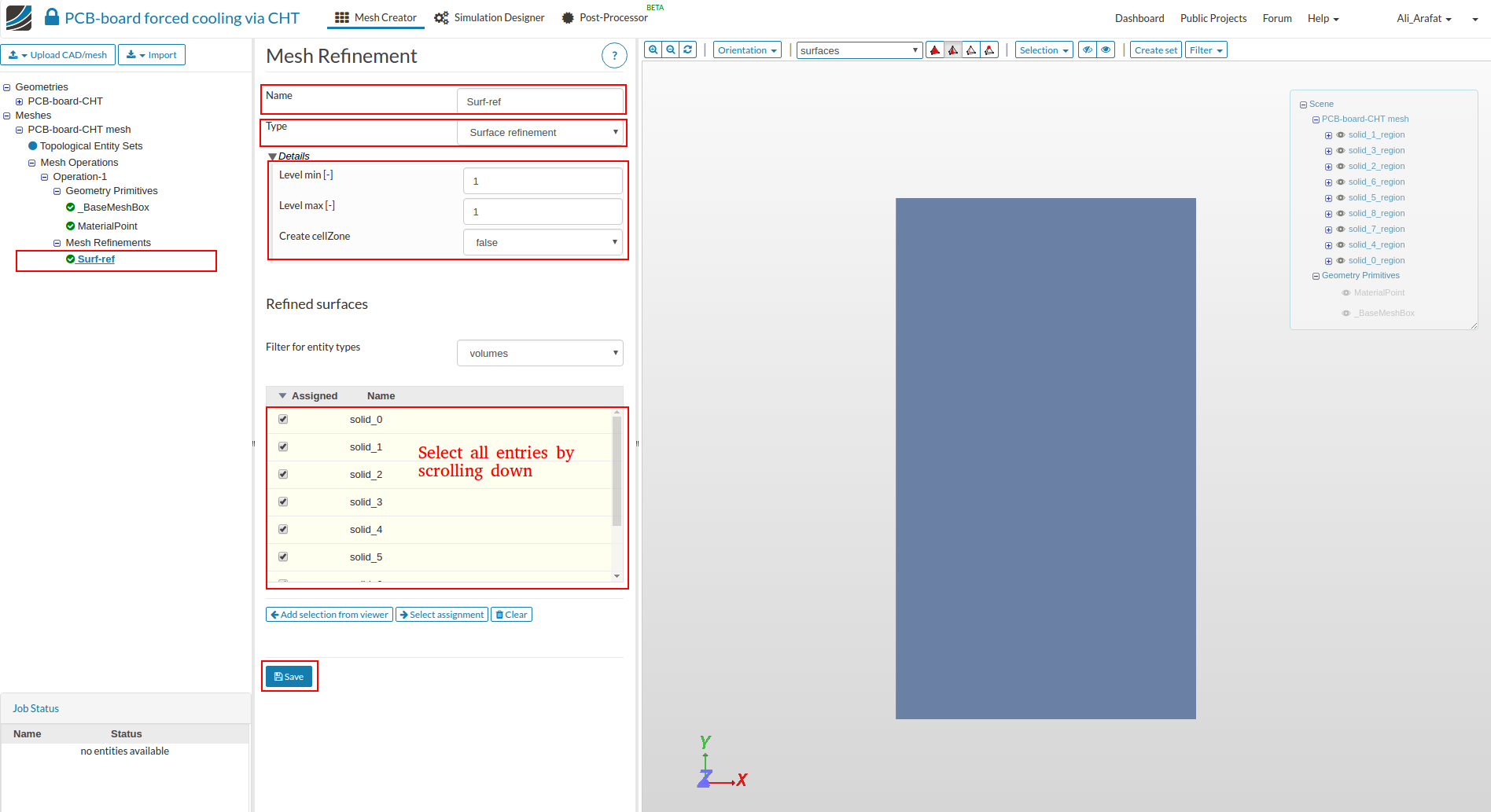Open the Help menu
Image resolution: width=1491 pixels, height=812 pixels.
coord(1323,18)
